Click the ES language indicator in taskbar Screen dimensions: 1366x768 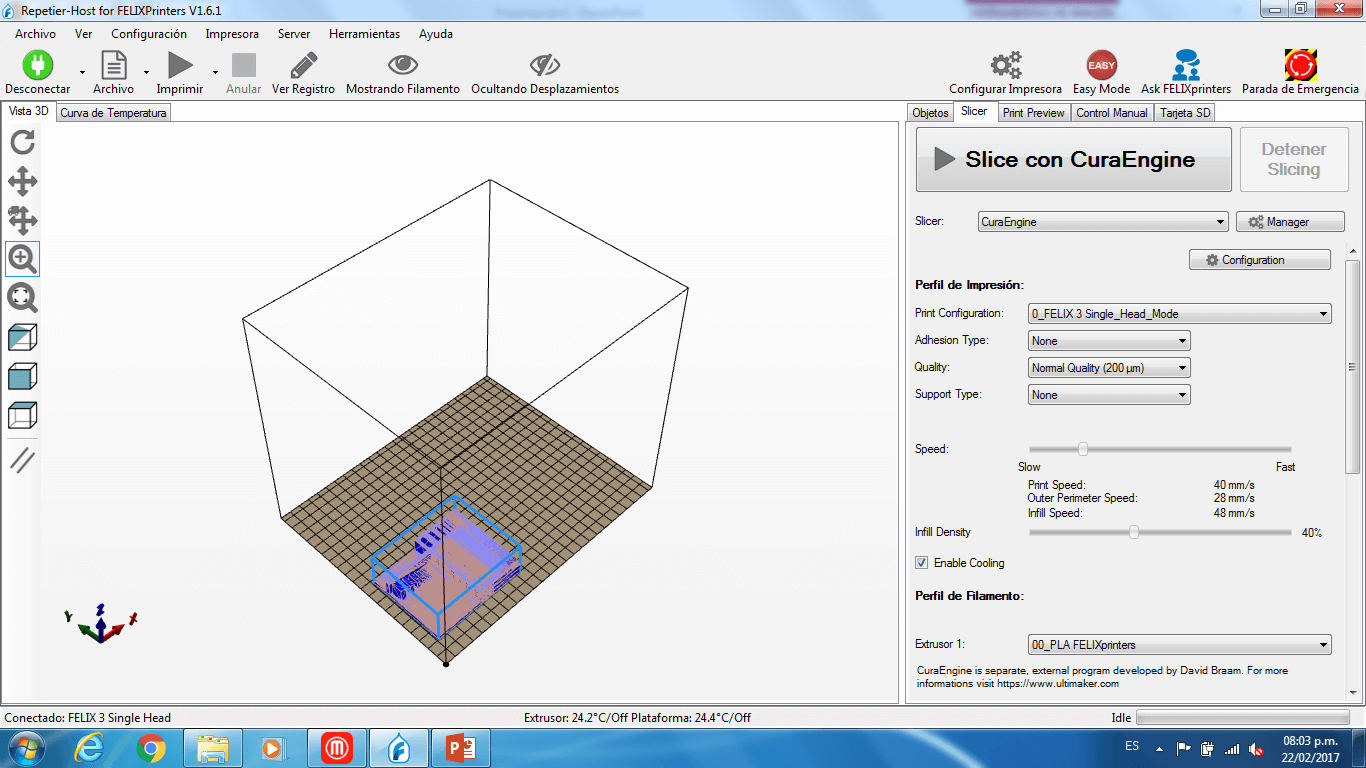(x=1132, y=747)
